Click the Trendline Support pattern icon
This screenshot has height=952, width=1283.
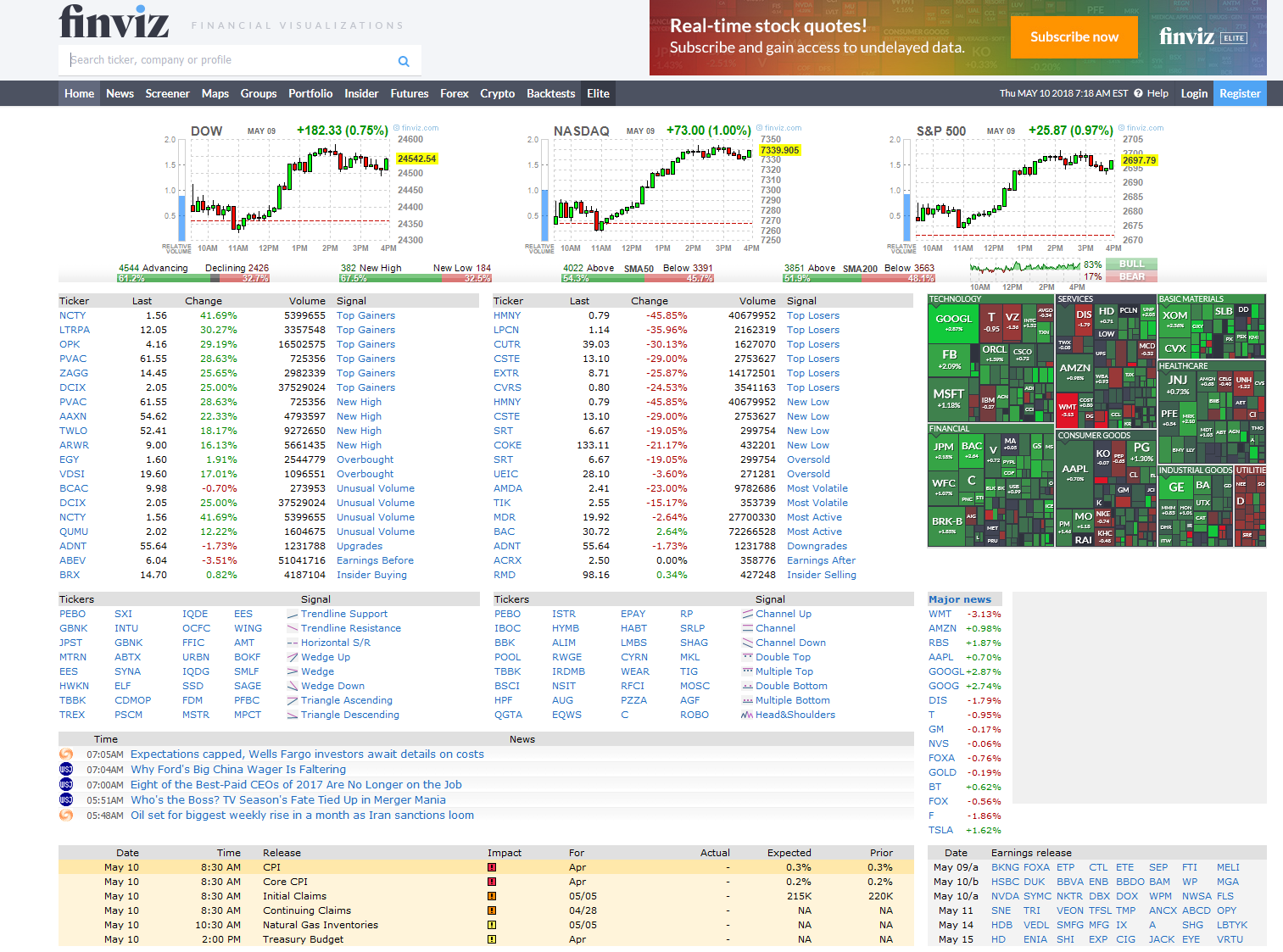coord(293,615)
